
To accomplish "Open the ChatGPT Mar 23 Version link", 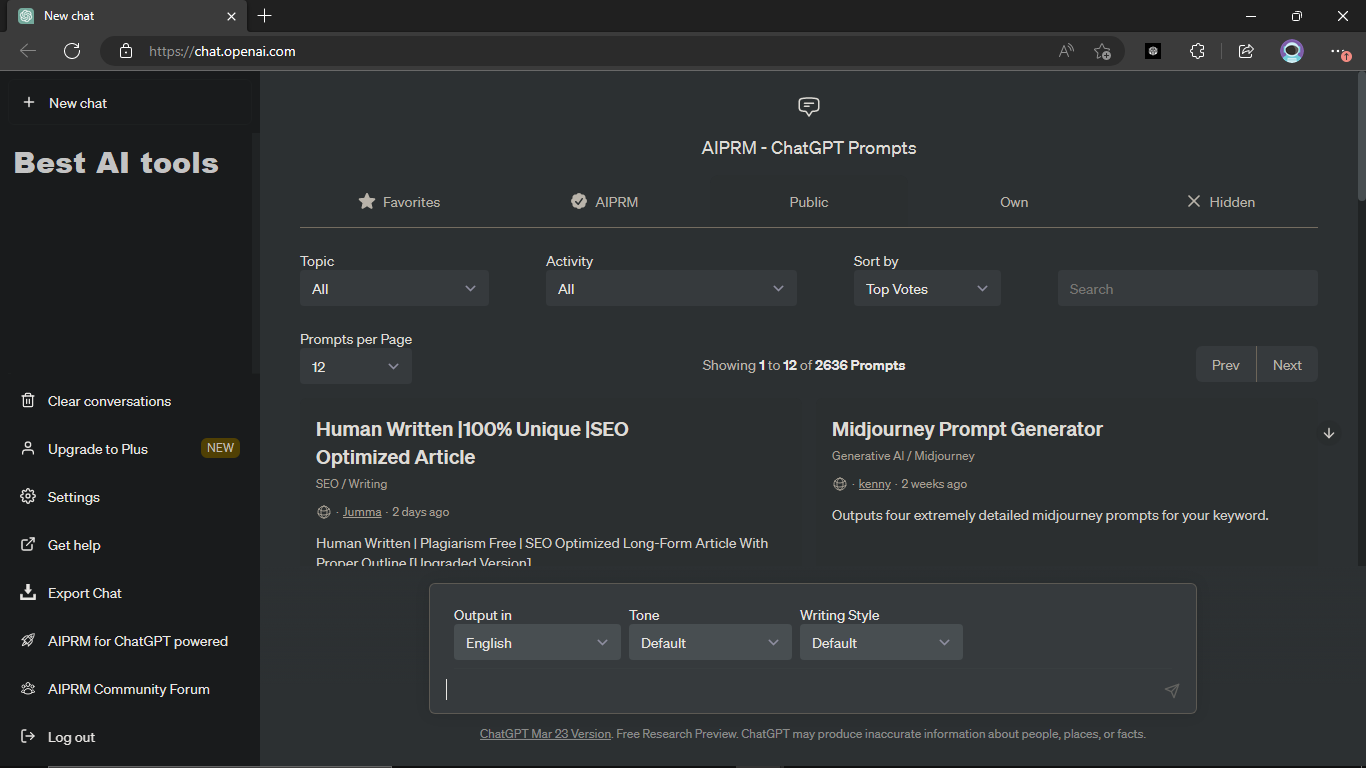I will click(545, 734).
